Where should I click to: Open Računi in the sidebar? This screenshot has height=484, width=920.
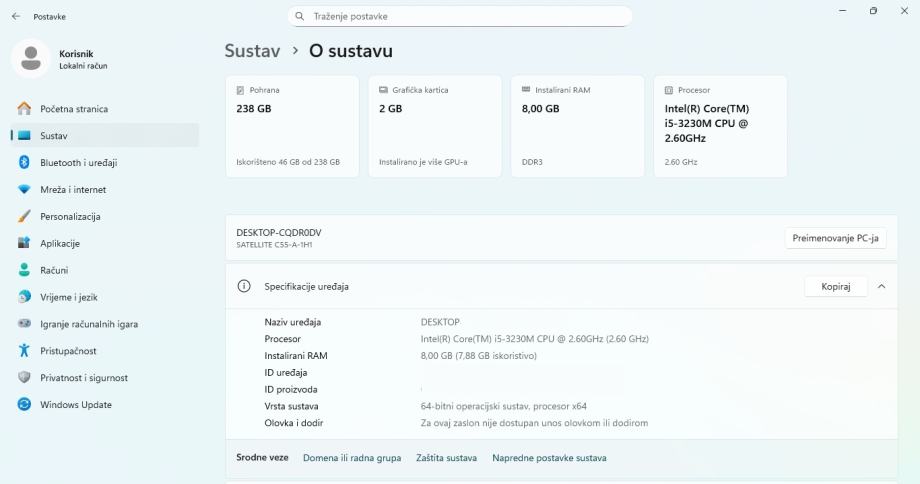[54, 270]
